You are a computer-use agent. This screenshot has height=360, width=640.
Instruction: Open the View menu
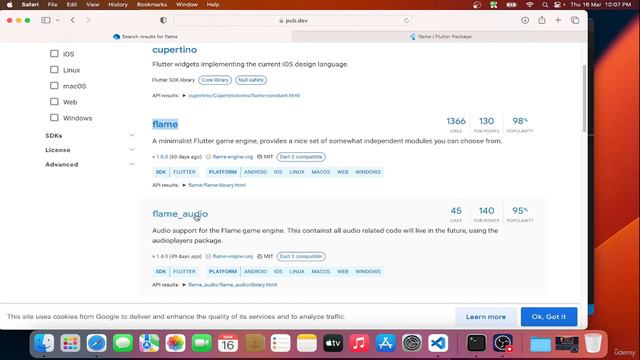click(93, 4)
